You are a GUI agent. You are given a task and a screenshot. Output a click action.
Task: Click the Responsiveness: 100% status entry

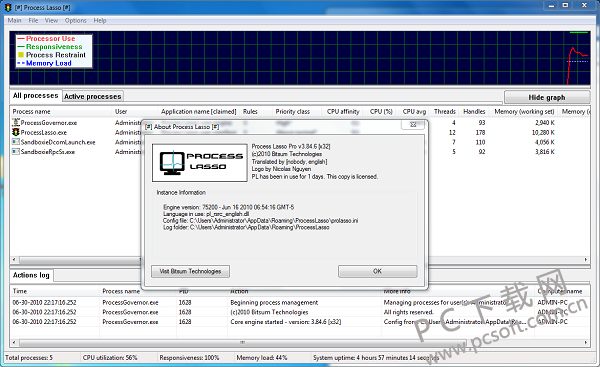pos(189,358)
